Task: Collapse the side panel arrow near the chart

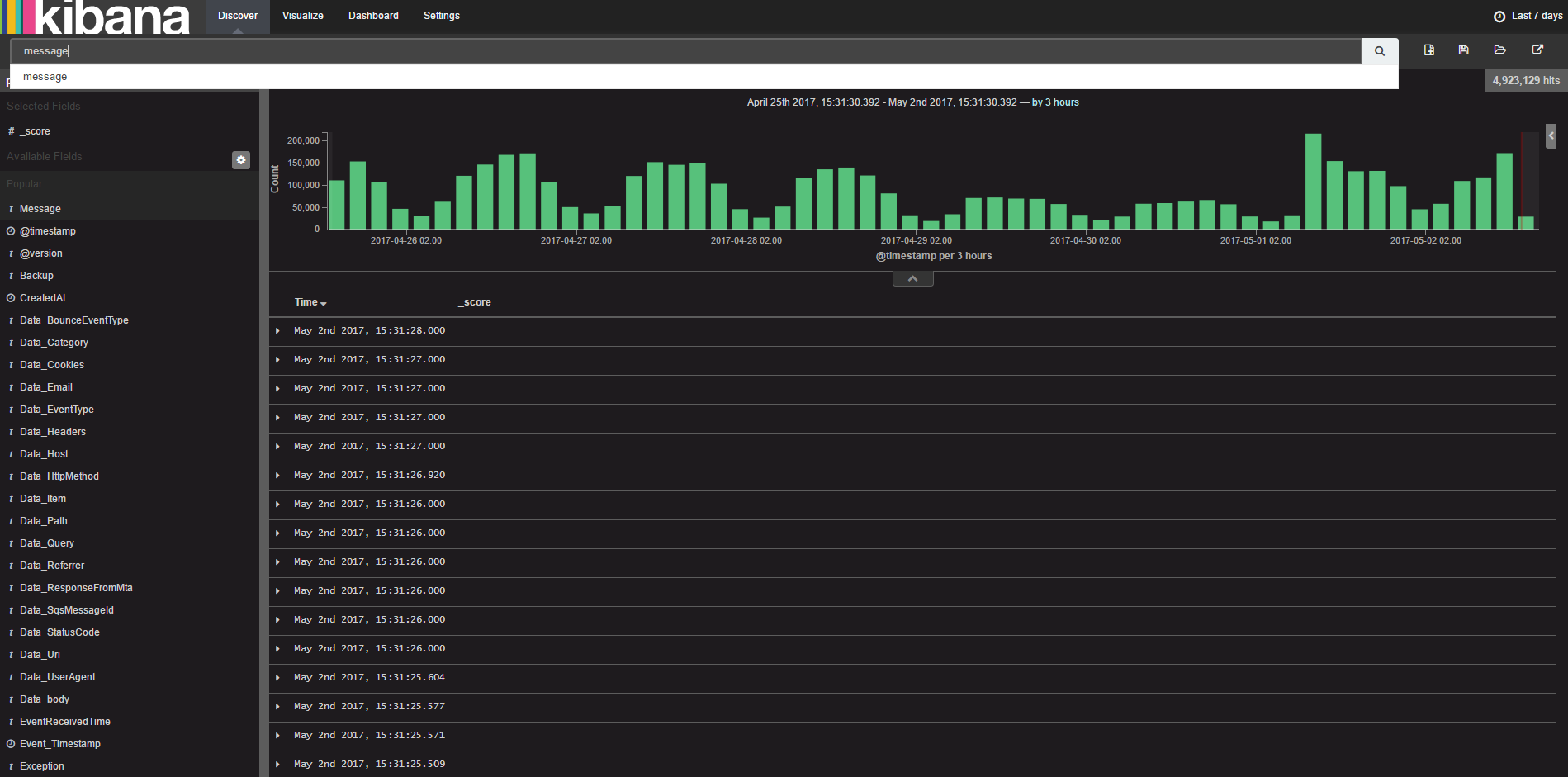Action: (1551, 135)
